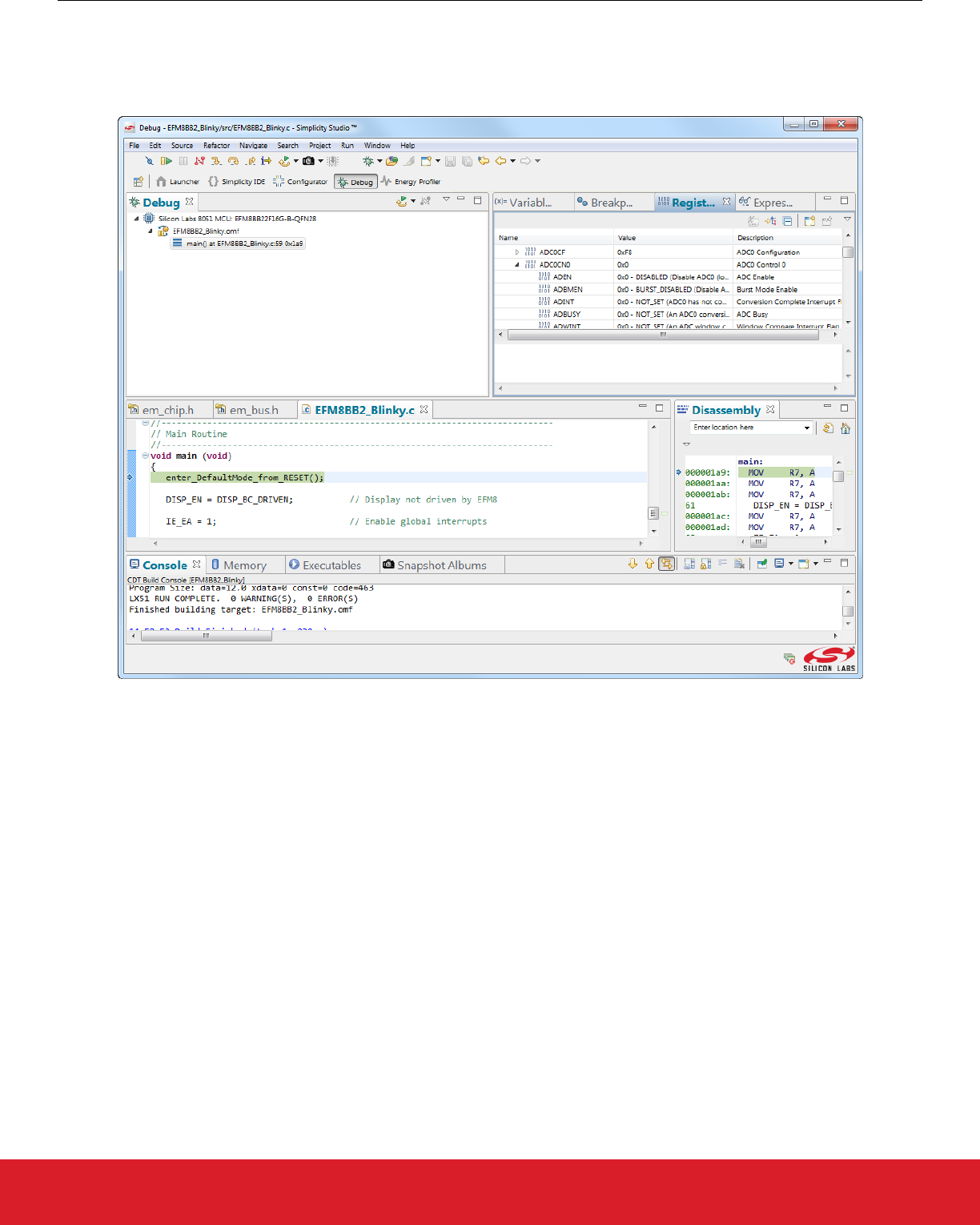Click the Disconnect debug toolbar icon
This screenshot has height=1225, width=980.
click(x=199, y=161)
